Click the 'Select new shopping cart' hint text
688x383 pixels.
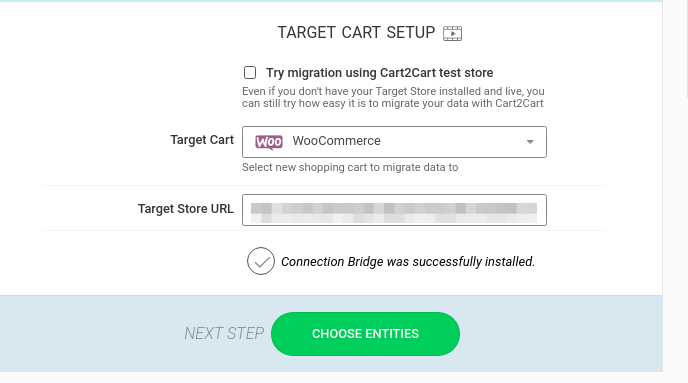350,168
